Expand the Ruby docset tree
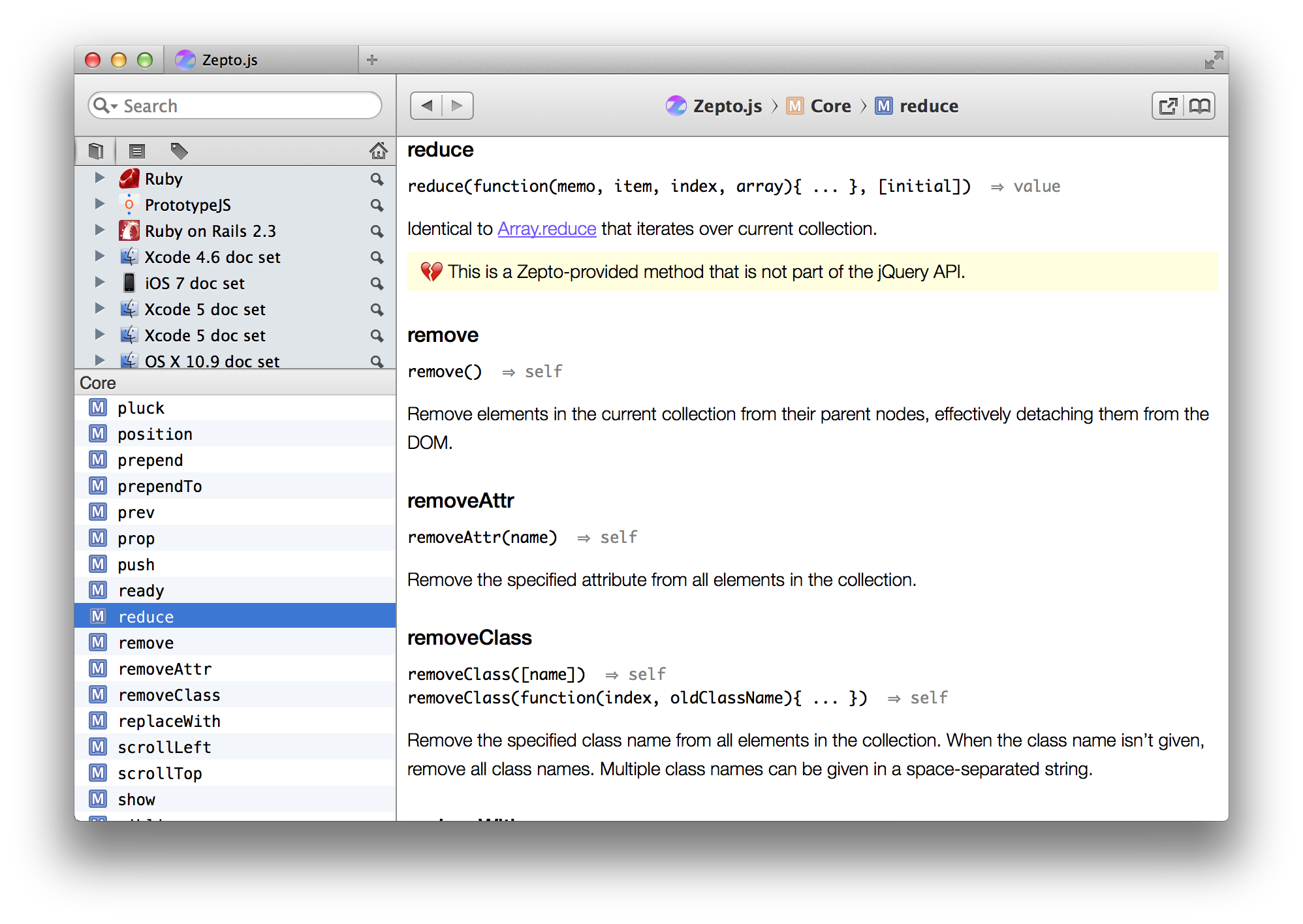The image size is (1303, 924). tap(99, 177)
